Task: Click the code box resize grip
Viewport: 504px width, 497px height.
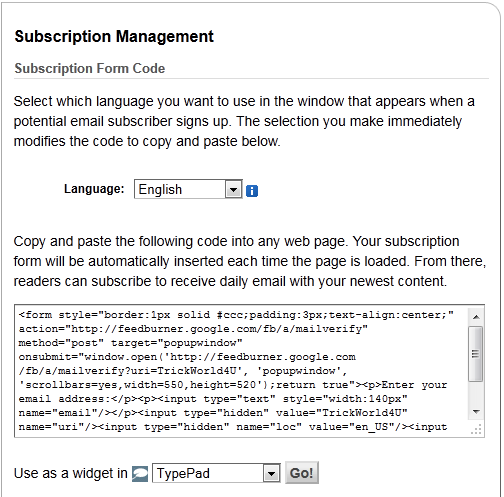Action: [x=477, y=430]
